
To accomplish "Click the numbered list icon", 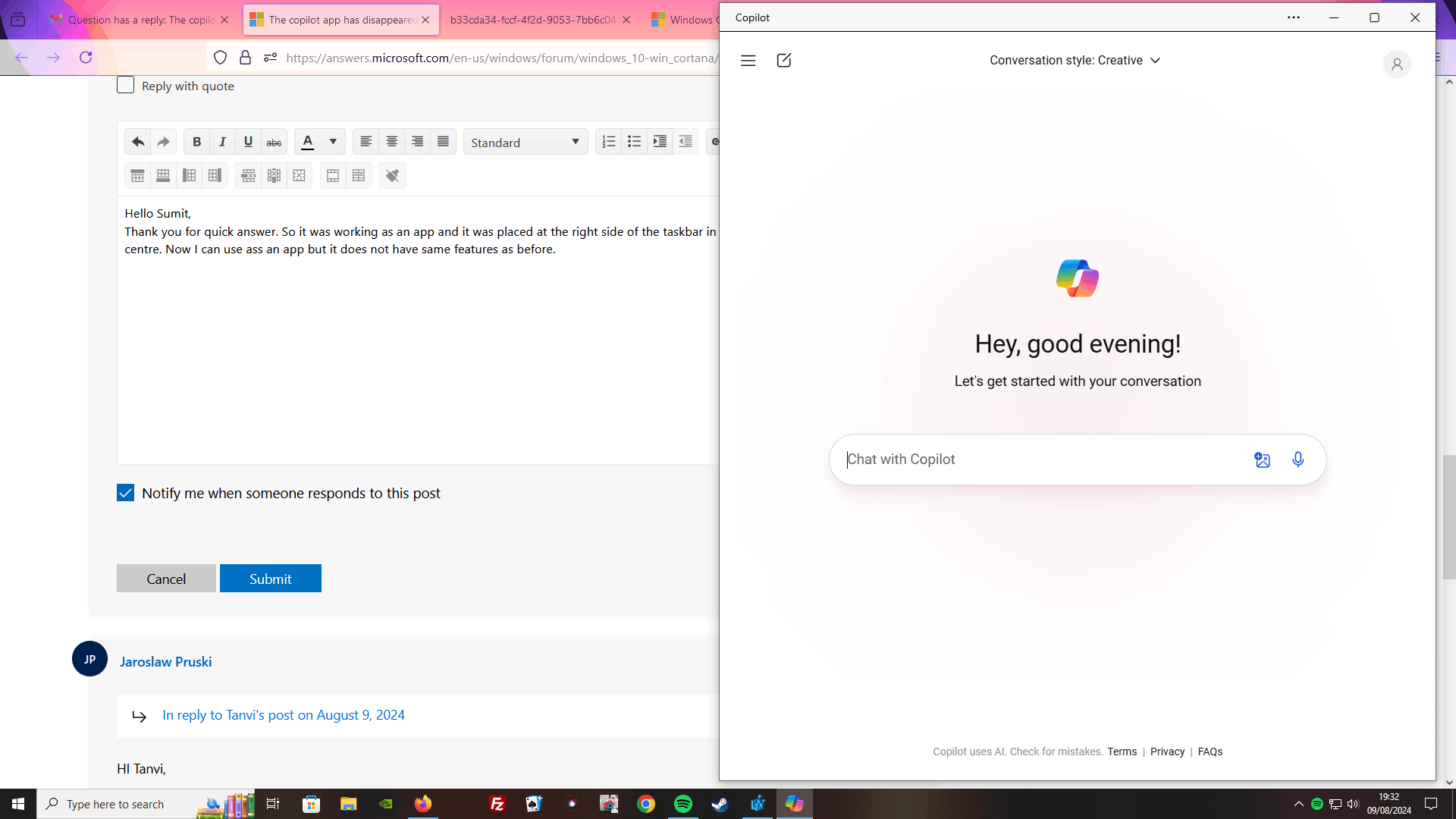I will pos(608,142).
